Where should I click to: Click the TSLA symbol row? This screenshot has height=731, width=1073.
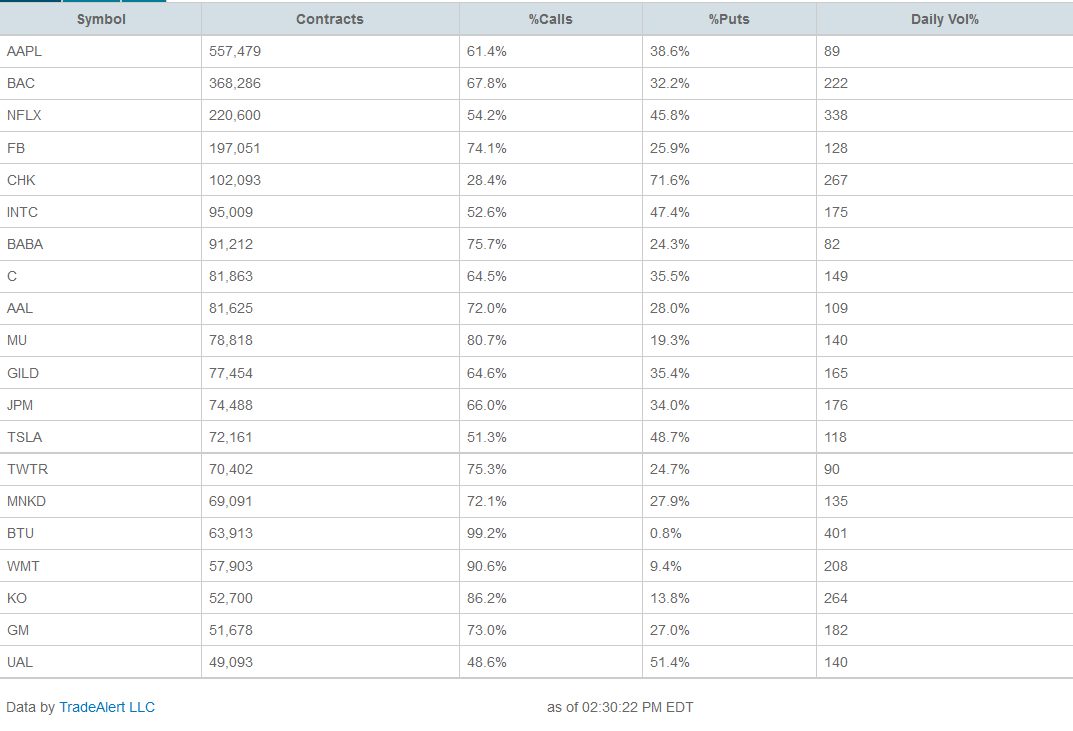[24, 437]
